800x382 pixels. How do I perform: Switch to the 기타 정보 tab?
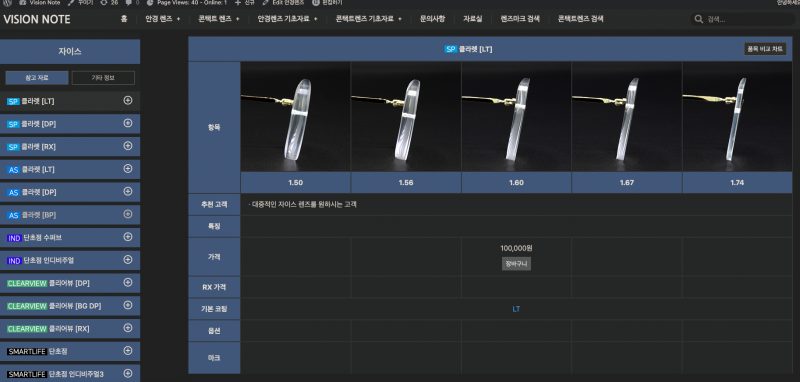tap(103, 78)
